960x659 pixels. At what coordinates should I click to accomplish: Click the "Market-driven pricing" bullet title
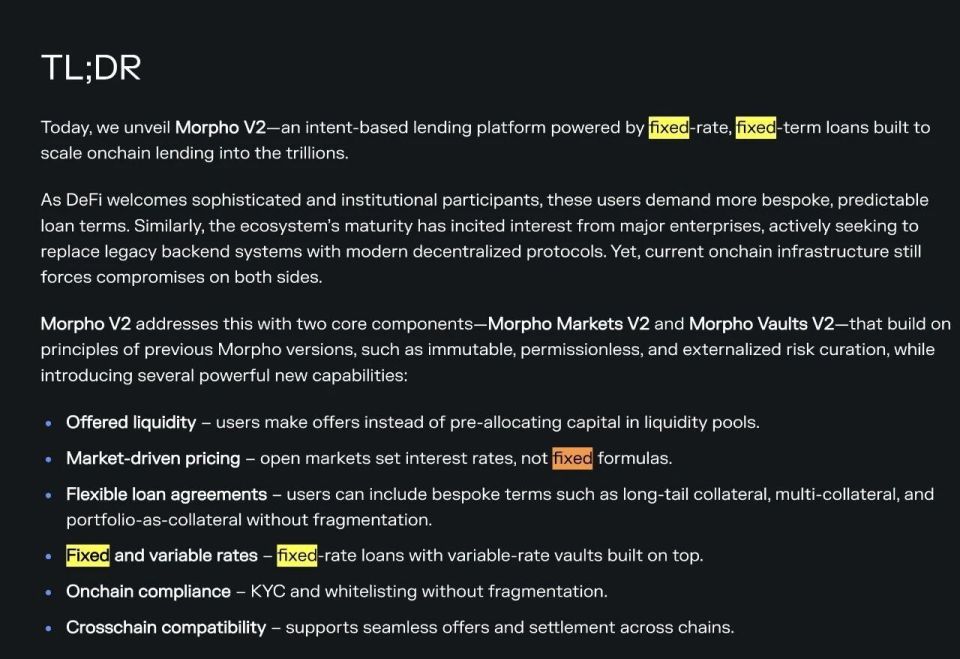tap(153, 459)
